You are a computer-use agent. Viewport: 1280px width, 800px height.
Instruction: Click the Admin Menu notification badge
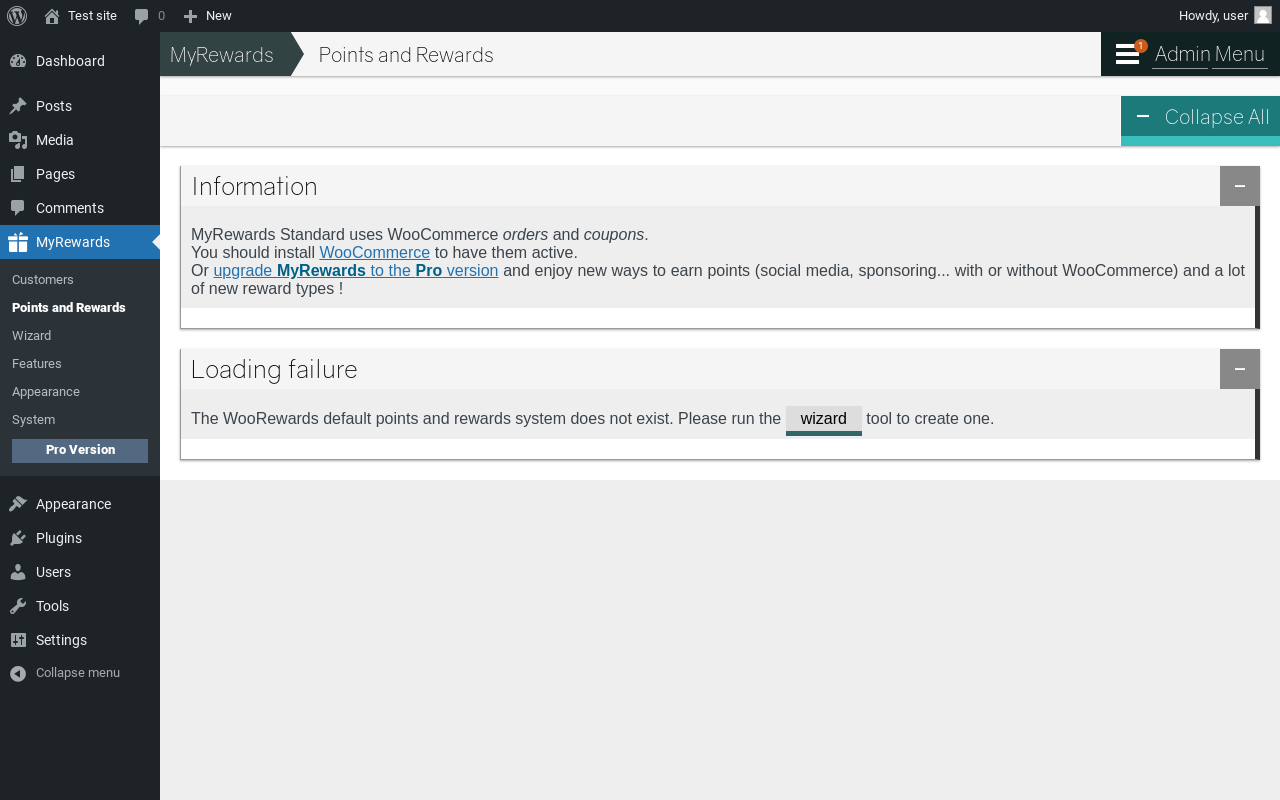pyautogui.click(x=1141, y=46)
